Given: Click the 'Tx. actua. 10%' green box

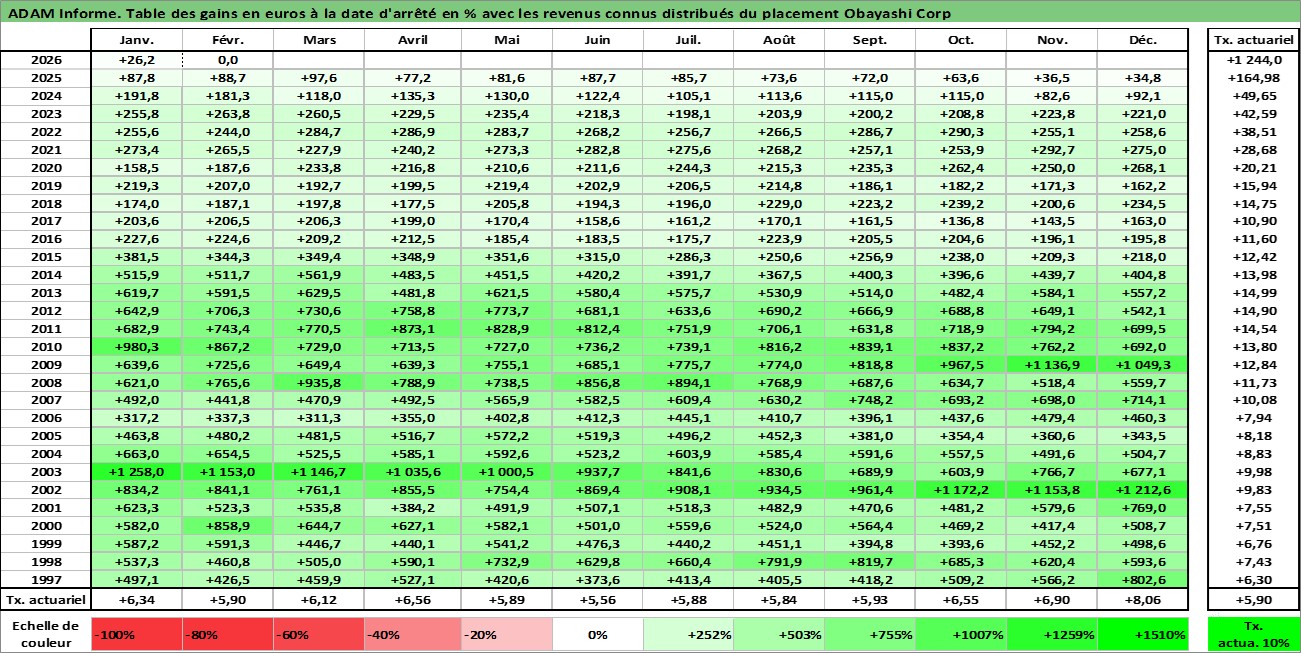Looking at the screenshot, I should [1253, 634].
